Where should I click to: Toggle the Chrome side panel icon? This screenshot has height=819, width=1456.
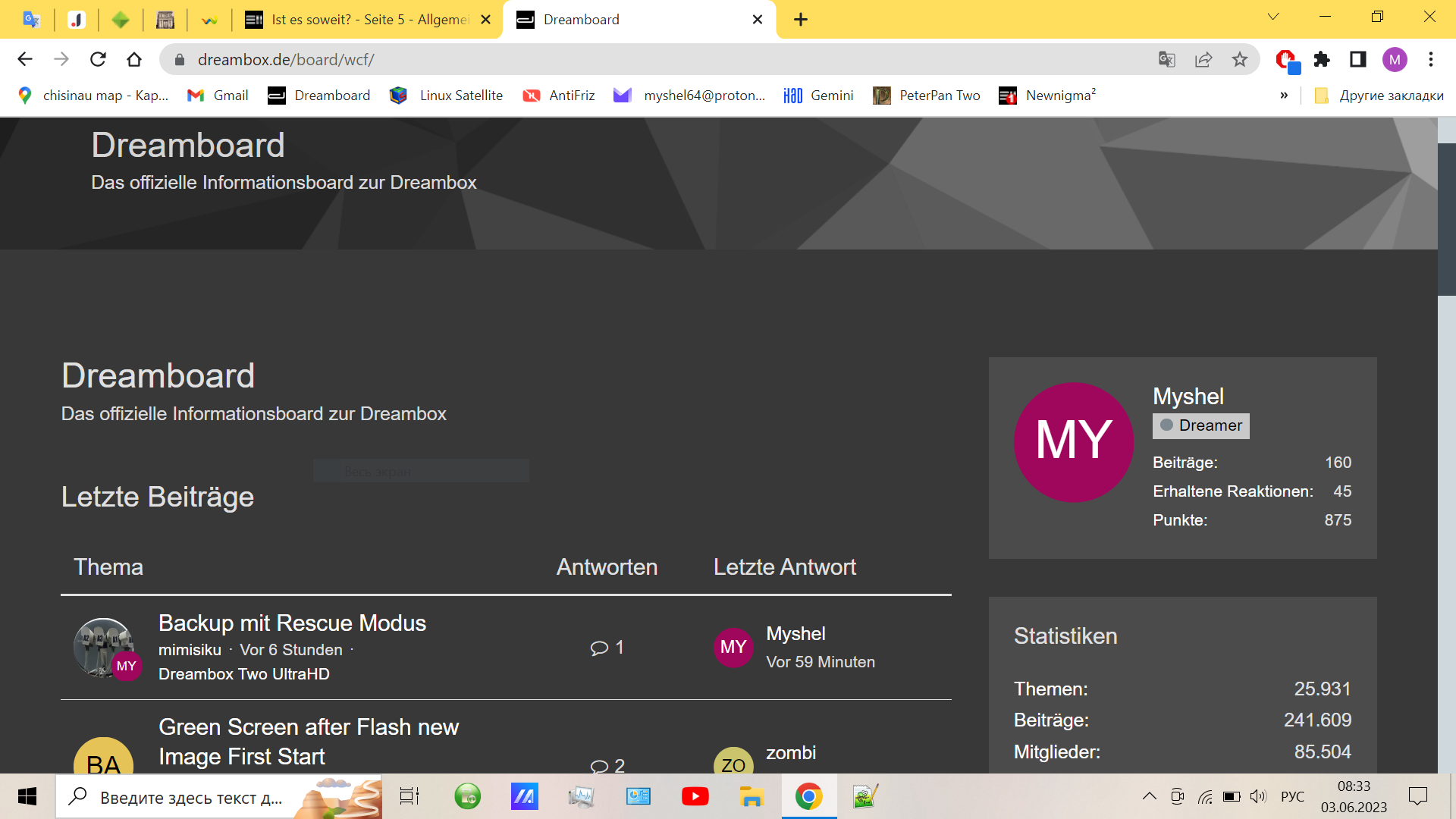[1357, 59]
